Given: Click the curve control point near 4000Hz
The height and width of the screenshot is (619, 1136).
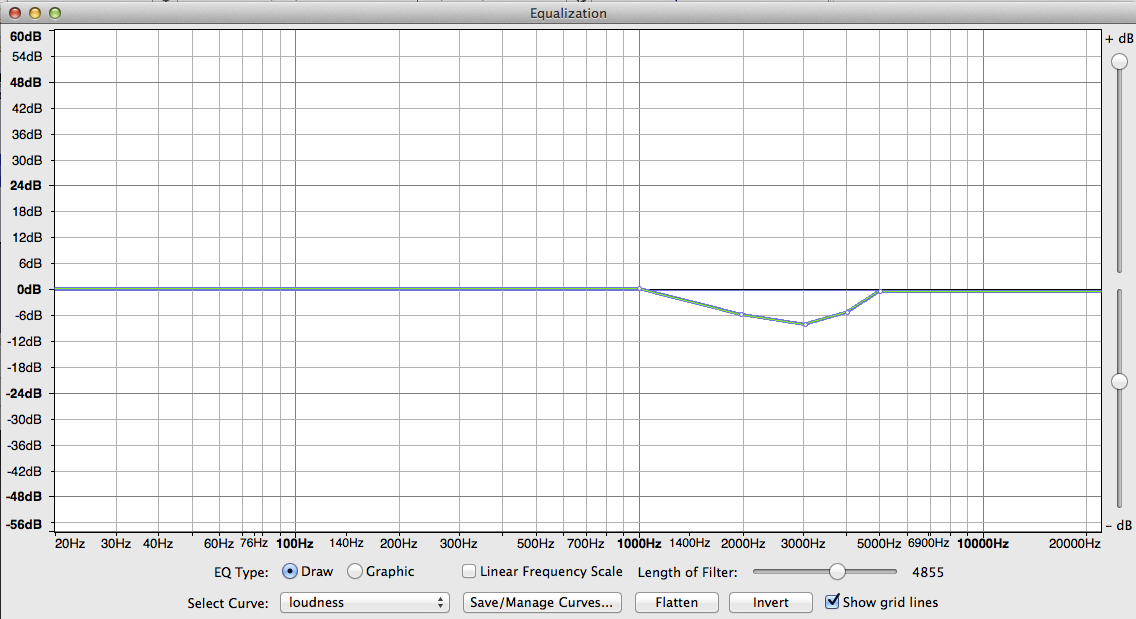Looking at the screenshot, I should click(847, 312).
